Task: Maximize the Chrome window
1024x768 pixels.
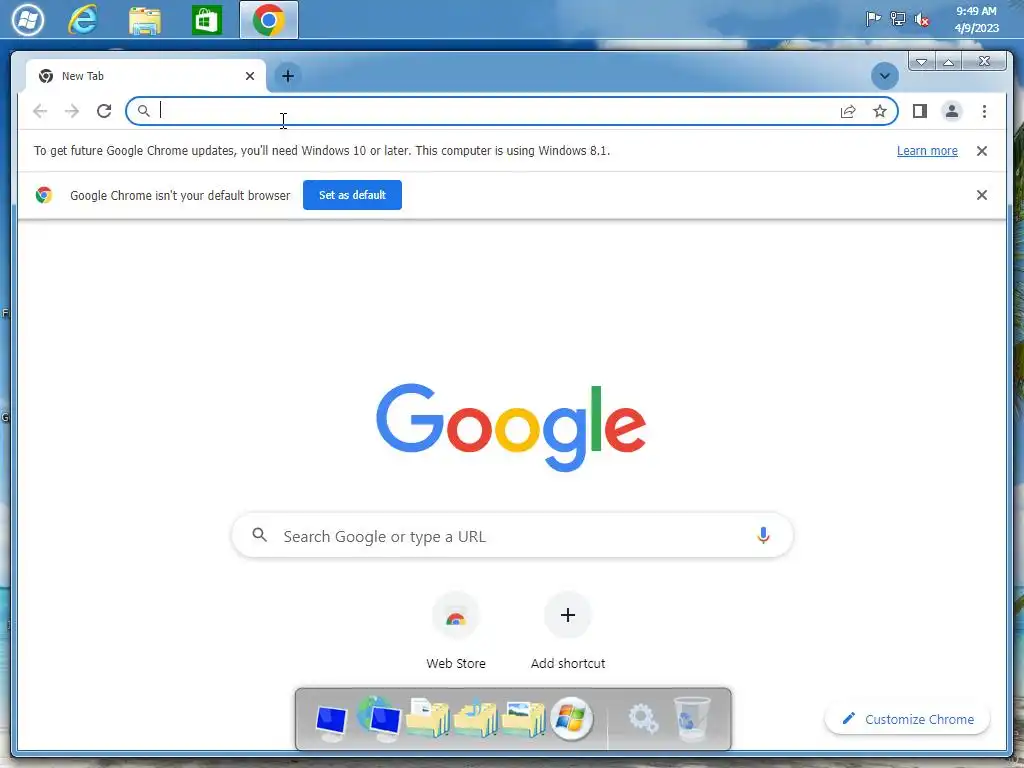Action: click(948, 62)
